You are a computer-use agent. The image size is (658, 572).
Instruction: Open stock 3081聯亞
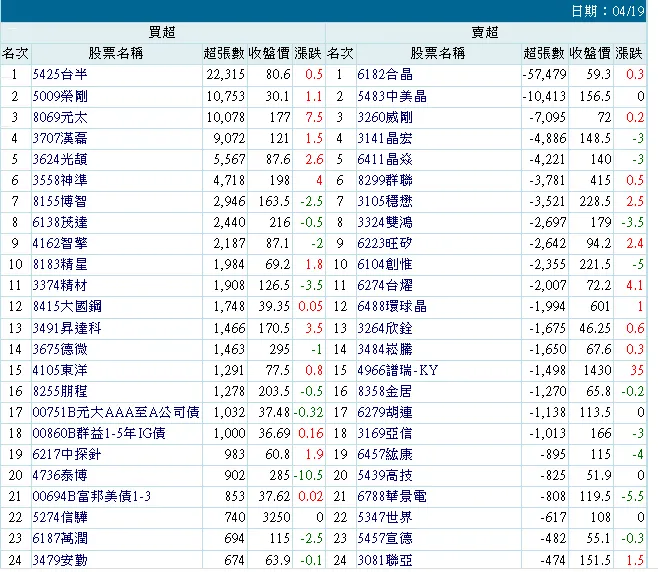[385, 560]
